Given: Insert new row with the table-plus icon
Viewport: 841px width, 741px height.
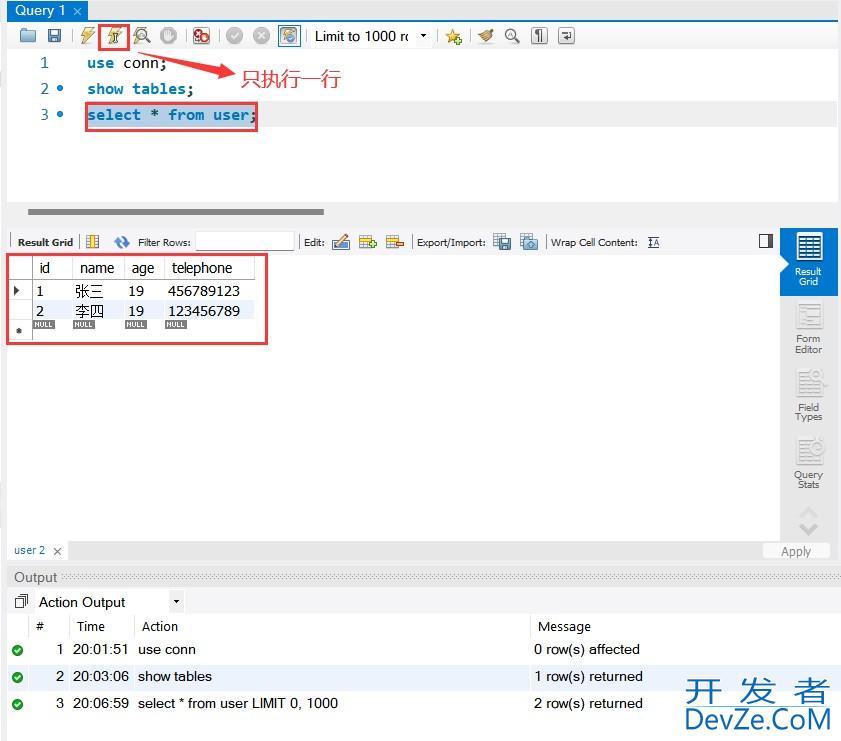Looking at the screenshot, I should click(367, 242).
